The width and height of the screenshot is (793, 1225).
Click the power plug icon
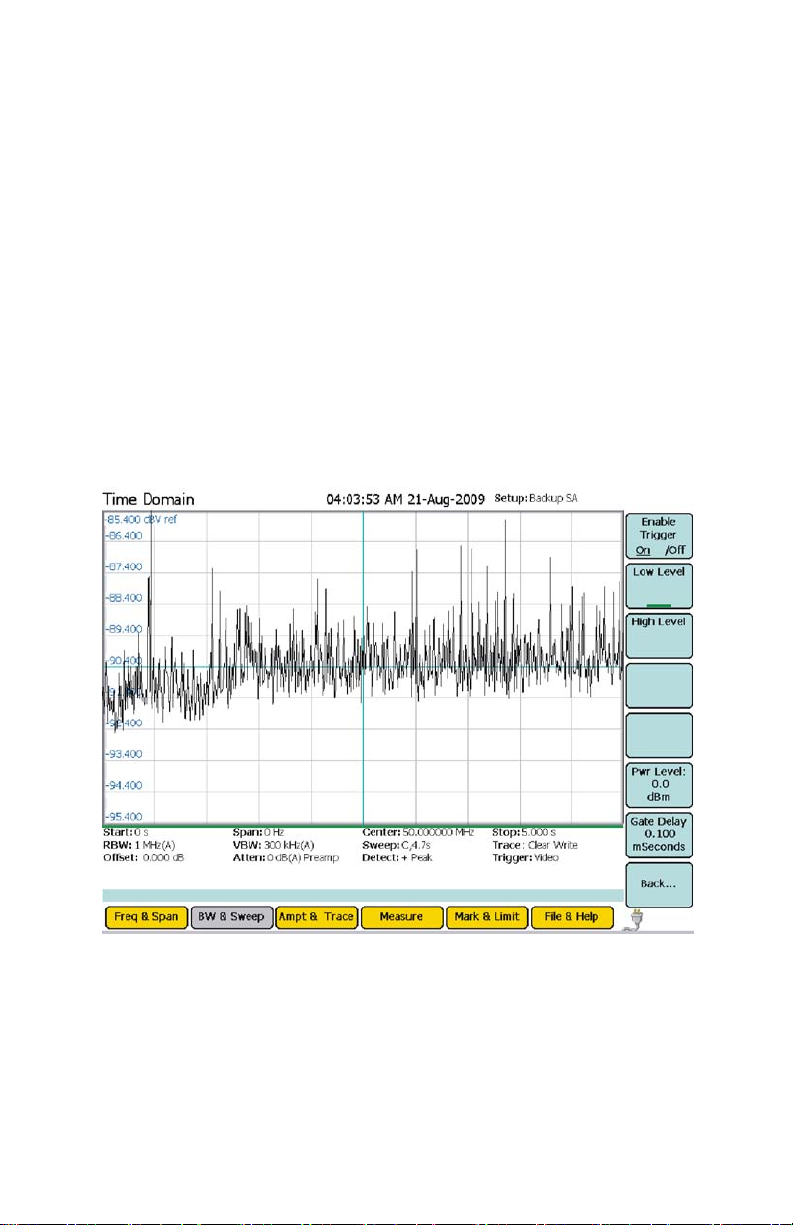[x=635, y=918]
